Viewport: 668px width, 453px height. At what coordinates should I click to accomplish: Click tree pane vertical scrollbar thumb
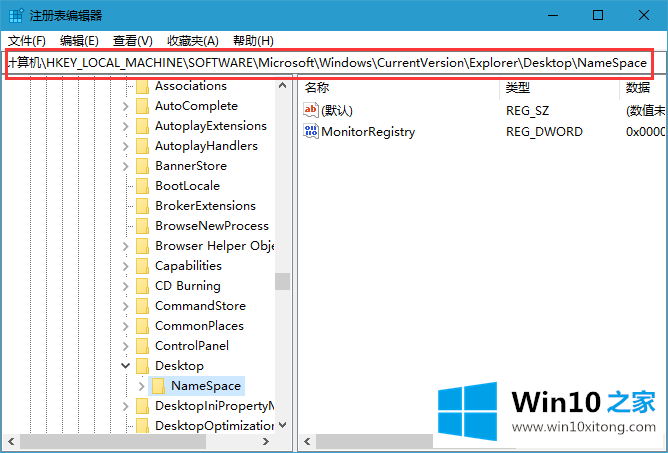click(x=282, y=282)
